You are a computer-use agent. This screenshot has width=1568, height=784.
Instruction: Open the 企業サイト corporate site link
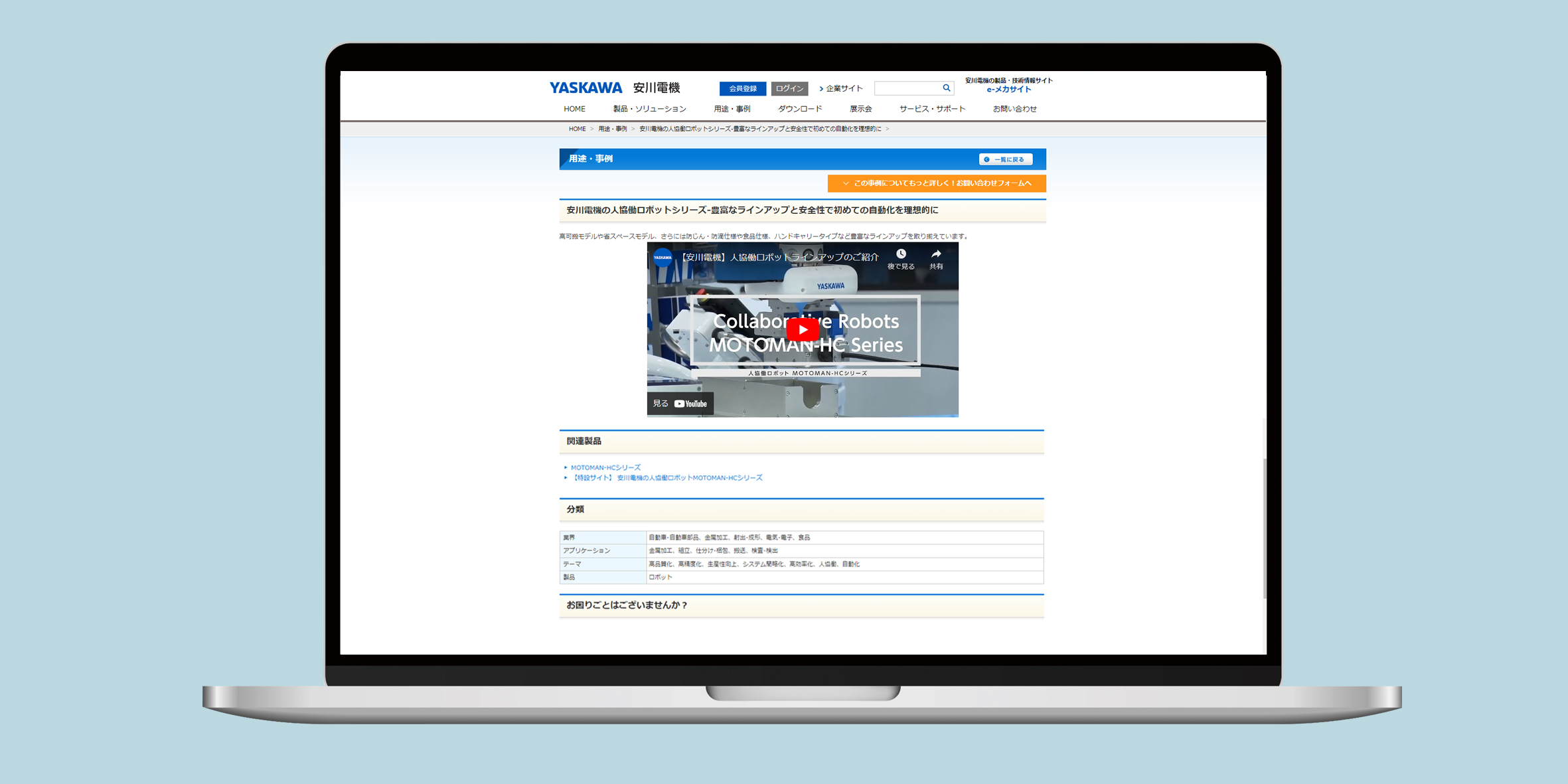tap(841, 88)
